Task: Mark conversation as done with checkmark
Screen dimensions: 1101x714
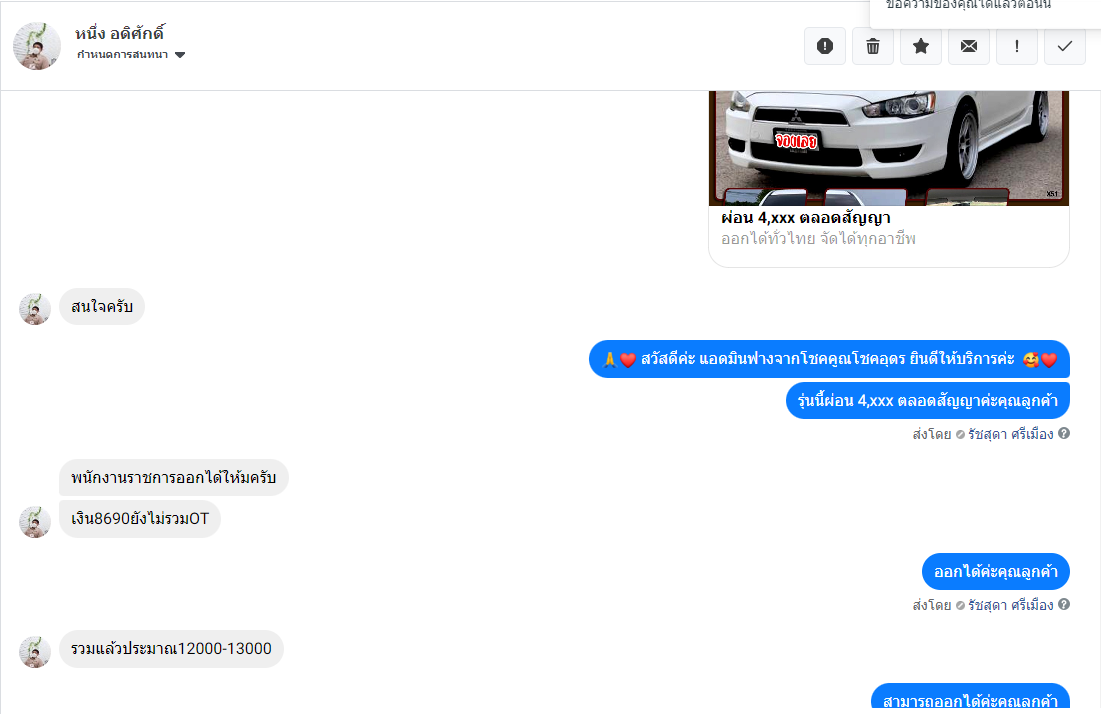Action: click(1064, 46)
